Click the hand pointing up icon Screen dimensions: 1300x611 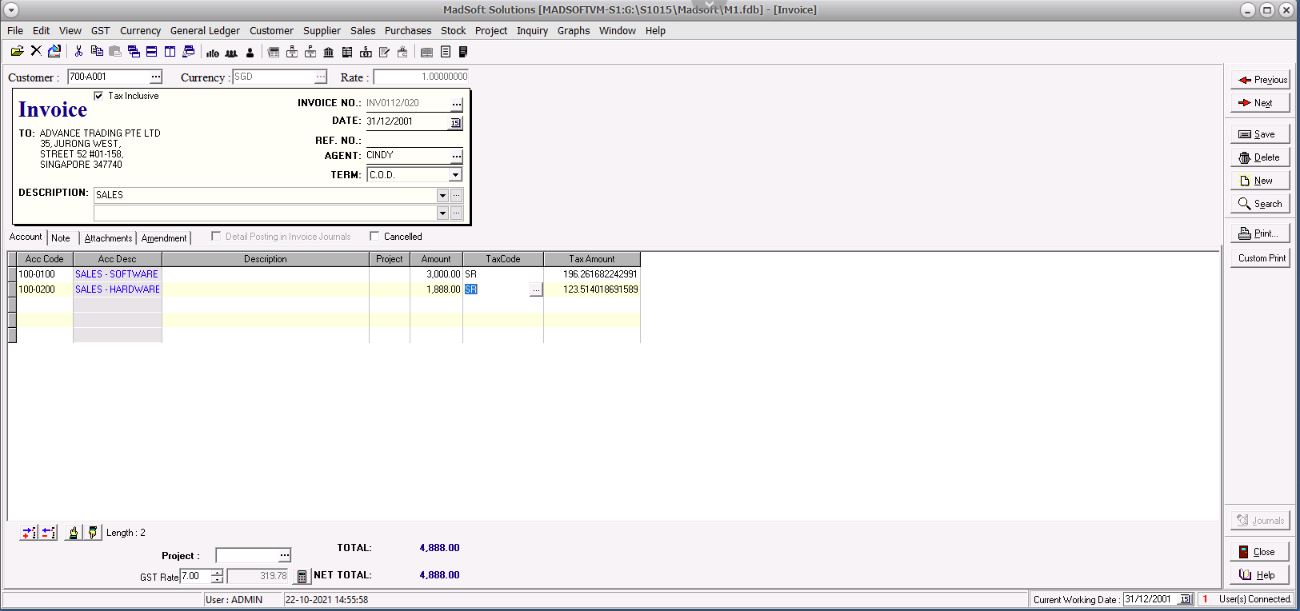73,533
